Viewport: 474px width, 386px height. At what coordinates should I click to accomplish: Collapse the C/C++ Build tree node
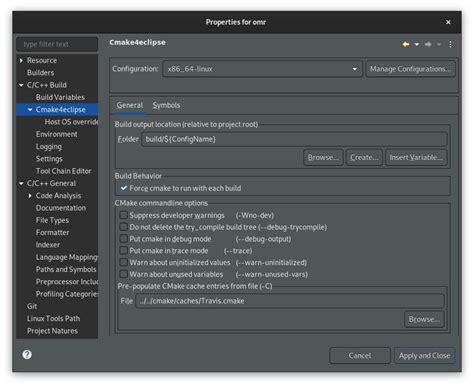(x=21, y=85)
